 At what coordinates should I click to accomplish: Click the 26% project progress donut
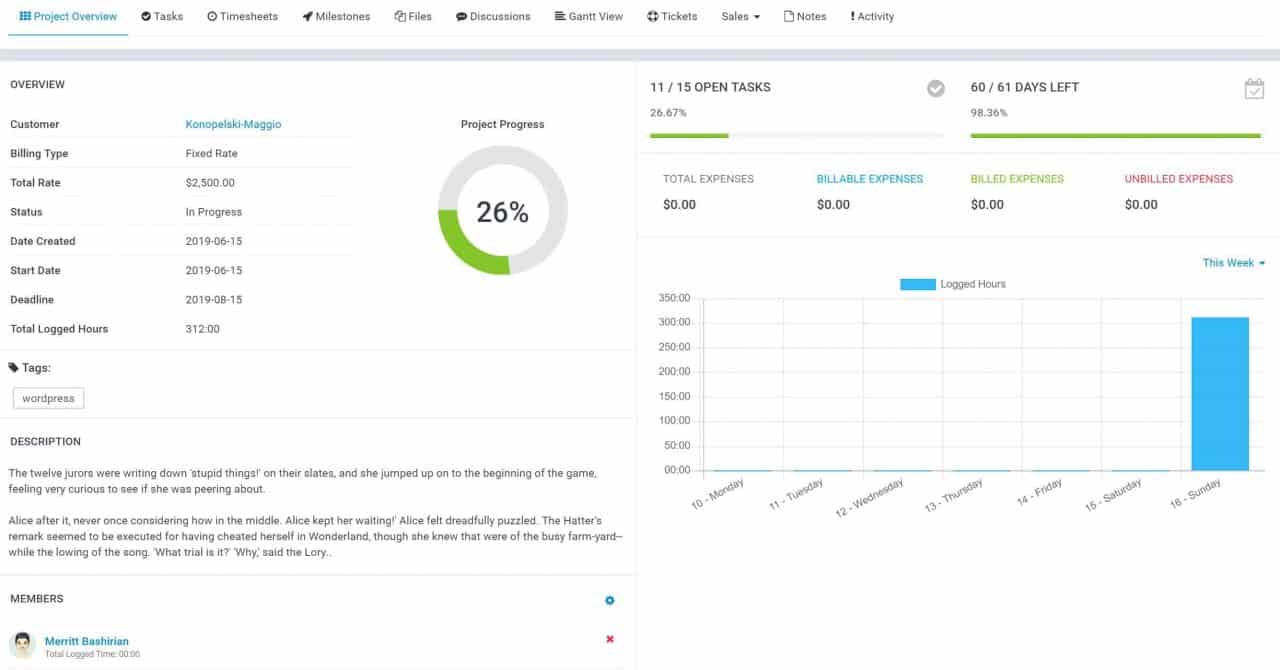[502, 211]
